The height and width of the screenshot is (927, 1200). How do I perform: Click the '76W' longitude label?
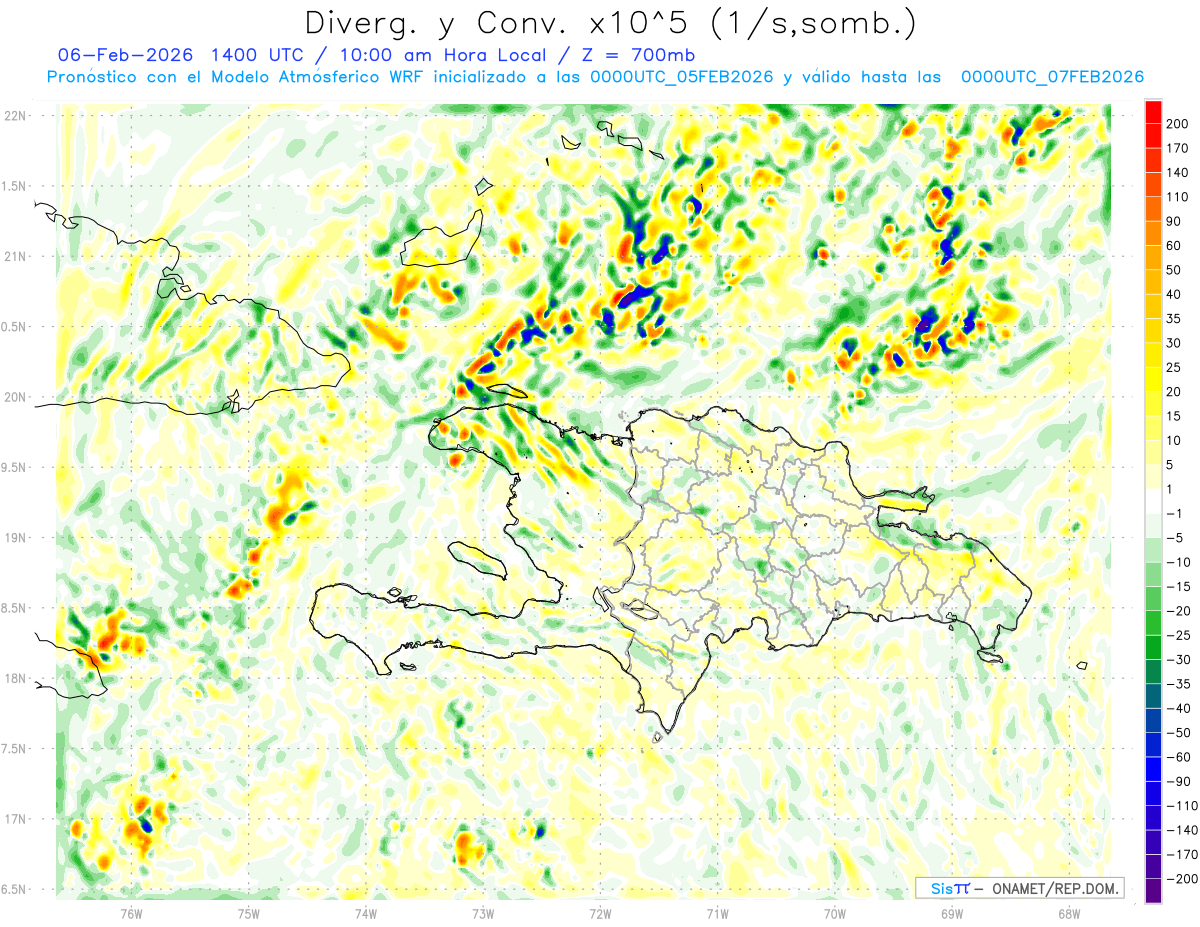click(x=131, y=913)
